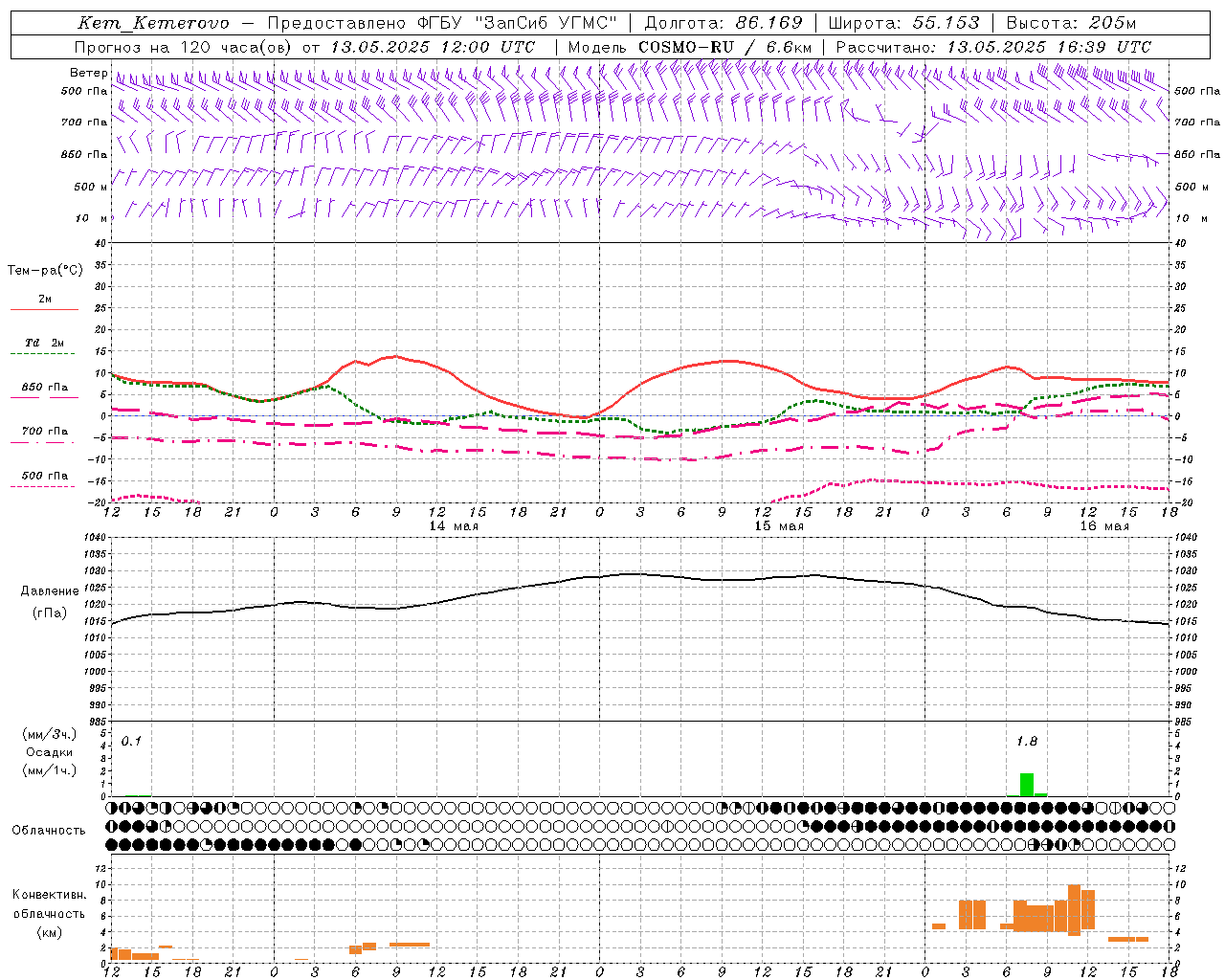Click the 'Прогноз на 120 часа(ов)' text
Screen dimensions: 1225x980
pyautogui.click(x=184, y=47)
